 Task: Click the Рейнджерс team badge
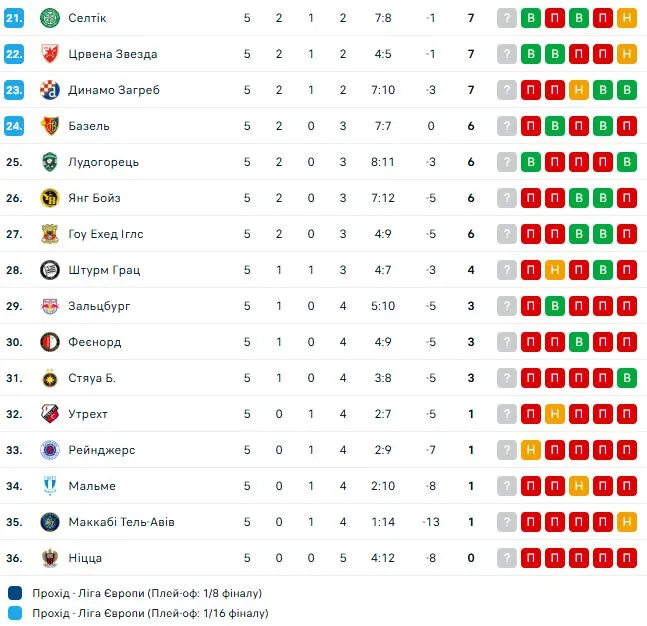(x=50, y=450)
